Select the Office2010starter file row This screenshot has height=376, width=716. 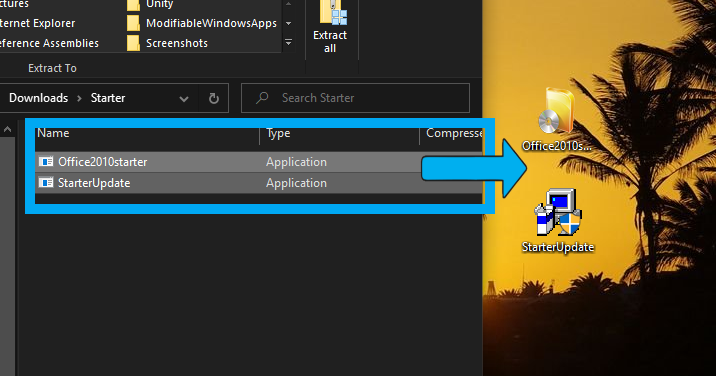(258, 162)
